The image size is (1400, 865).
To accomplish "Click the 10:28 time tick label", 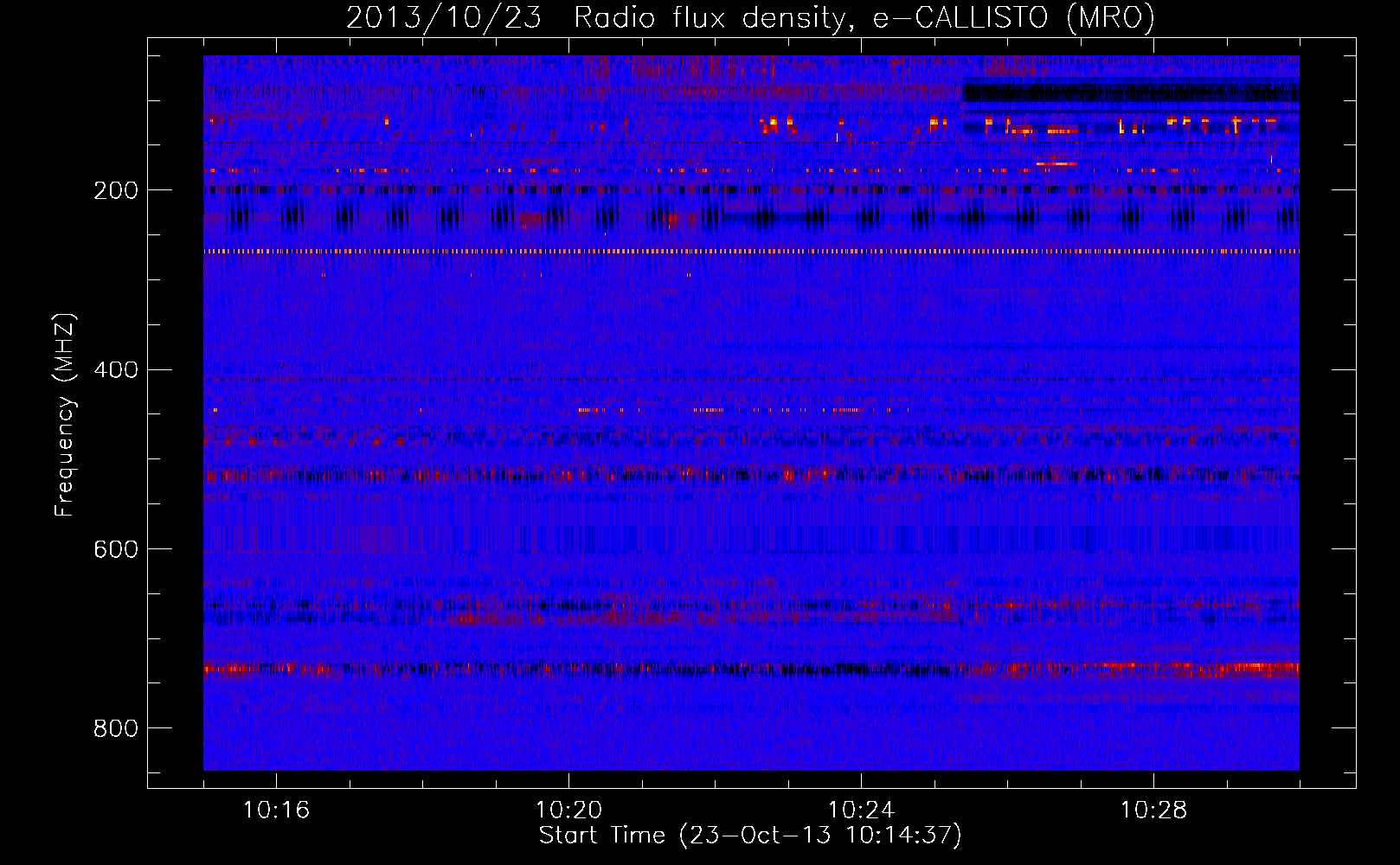I will pyautogui.click(x=1153, y=811).
